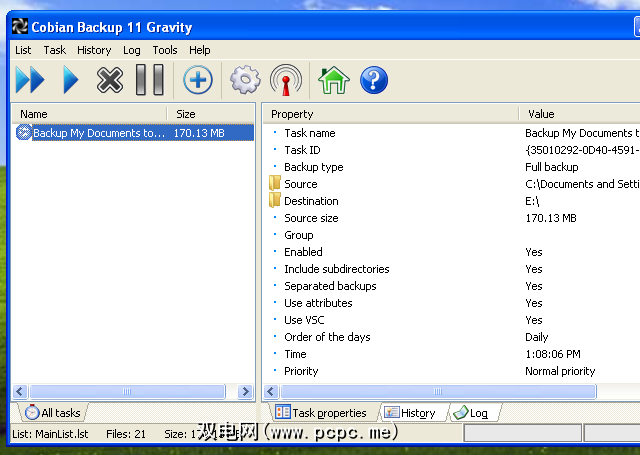Select the Use attributes property
This screenshot has width=640, height=455.
pos(318,303)
